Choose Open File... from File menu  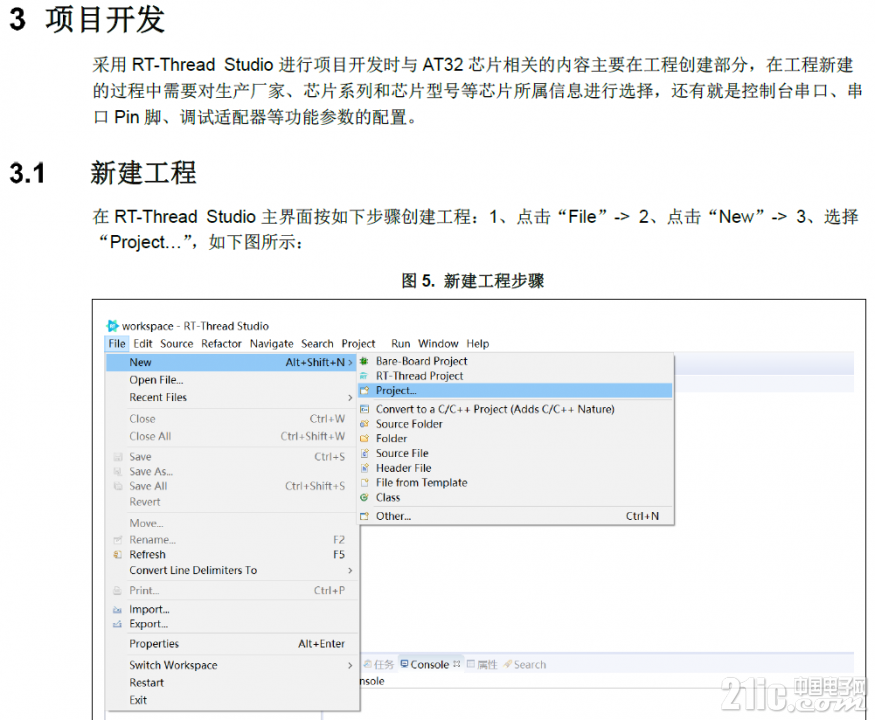pyautogui.click(x=232, y=380)
